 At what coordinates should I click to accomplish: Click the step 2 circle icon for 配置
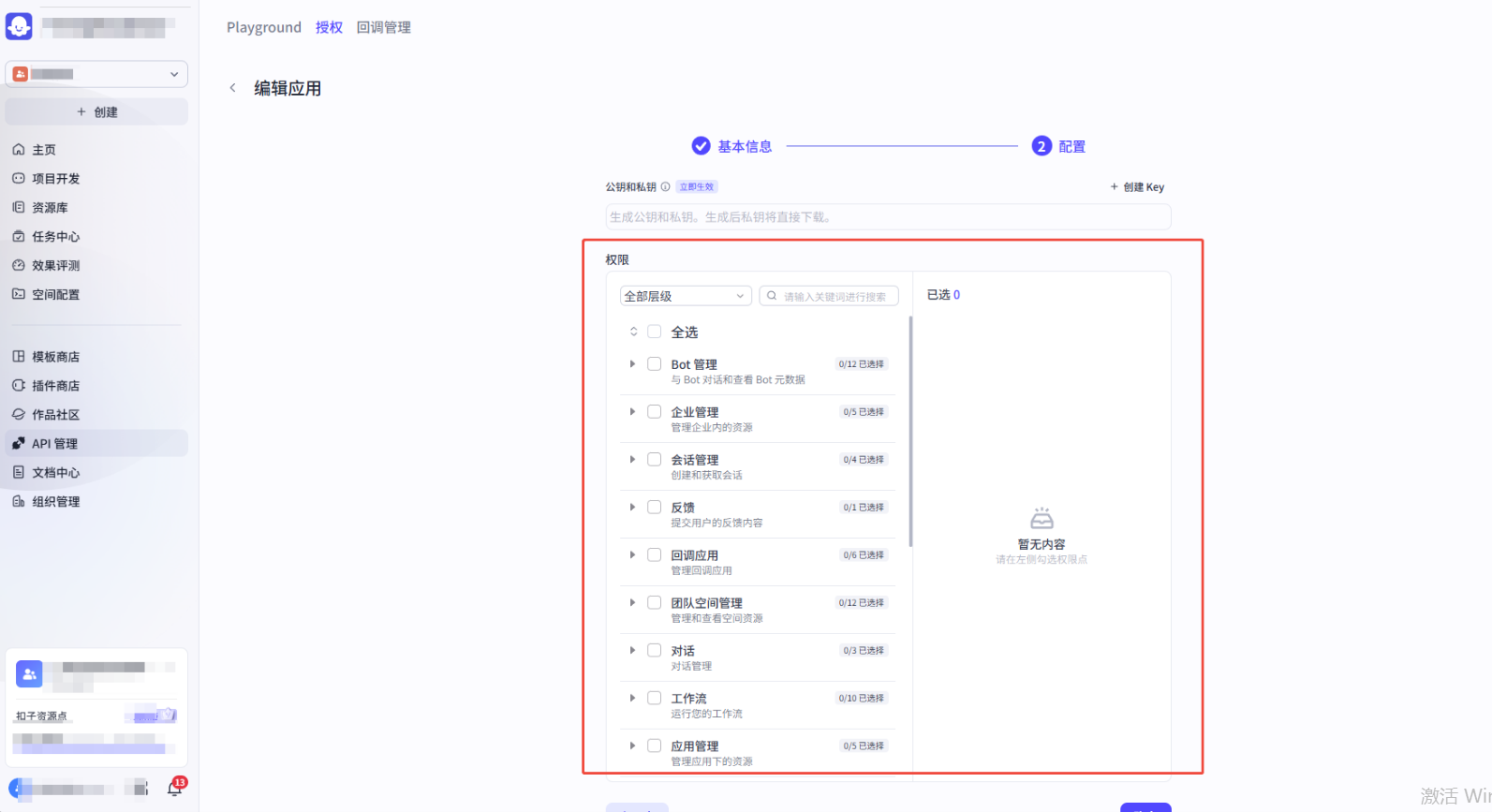[1041, 146]
